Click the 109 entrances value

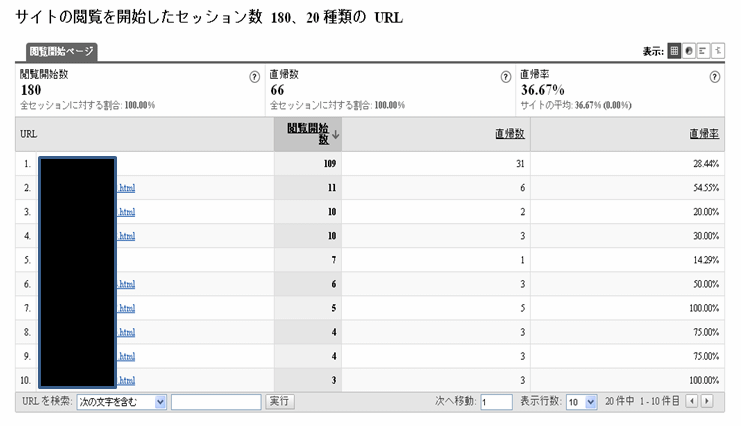point(329,164)
